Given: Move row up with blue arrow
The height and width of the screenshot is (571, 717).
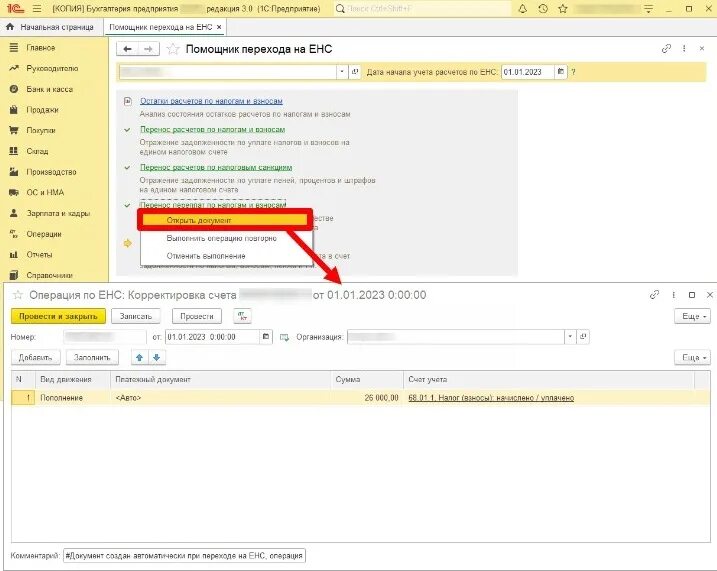Looking at the screenshot, I should coord(139,358).
